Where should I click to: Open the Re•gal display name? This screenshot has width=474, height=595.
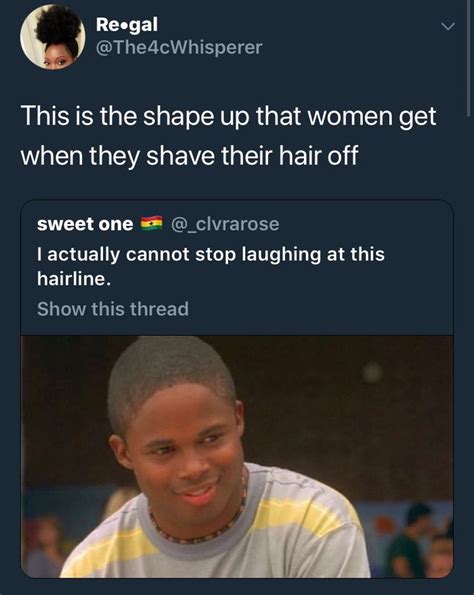pyautogui.click(x=127, y=25)
